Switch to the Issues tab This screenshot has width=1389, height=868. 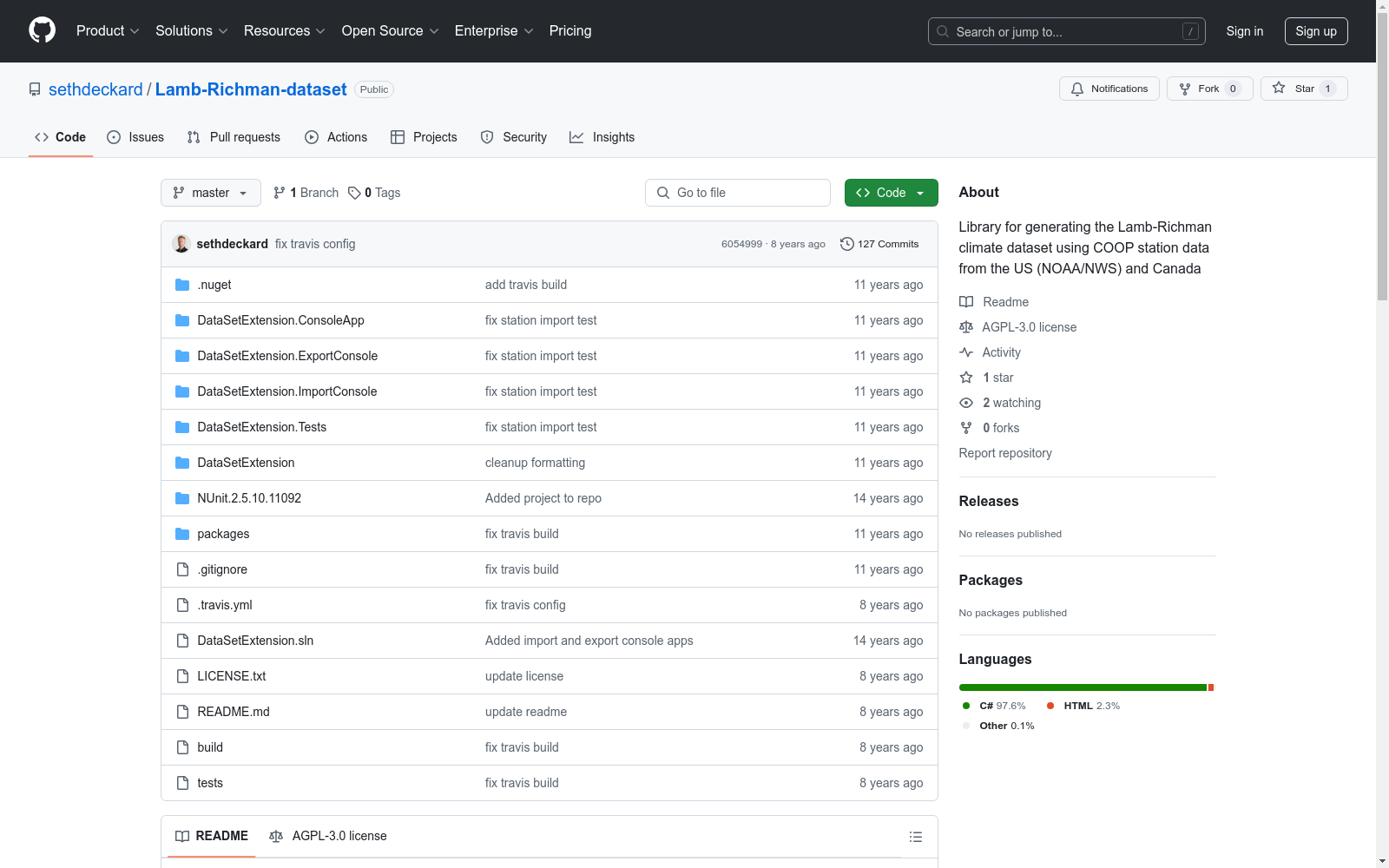(135, 137)
